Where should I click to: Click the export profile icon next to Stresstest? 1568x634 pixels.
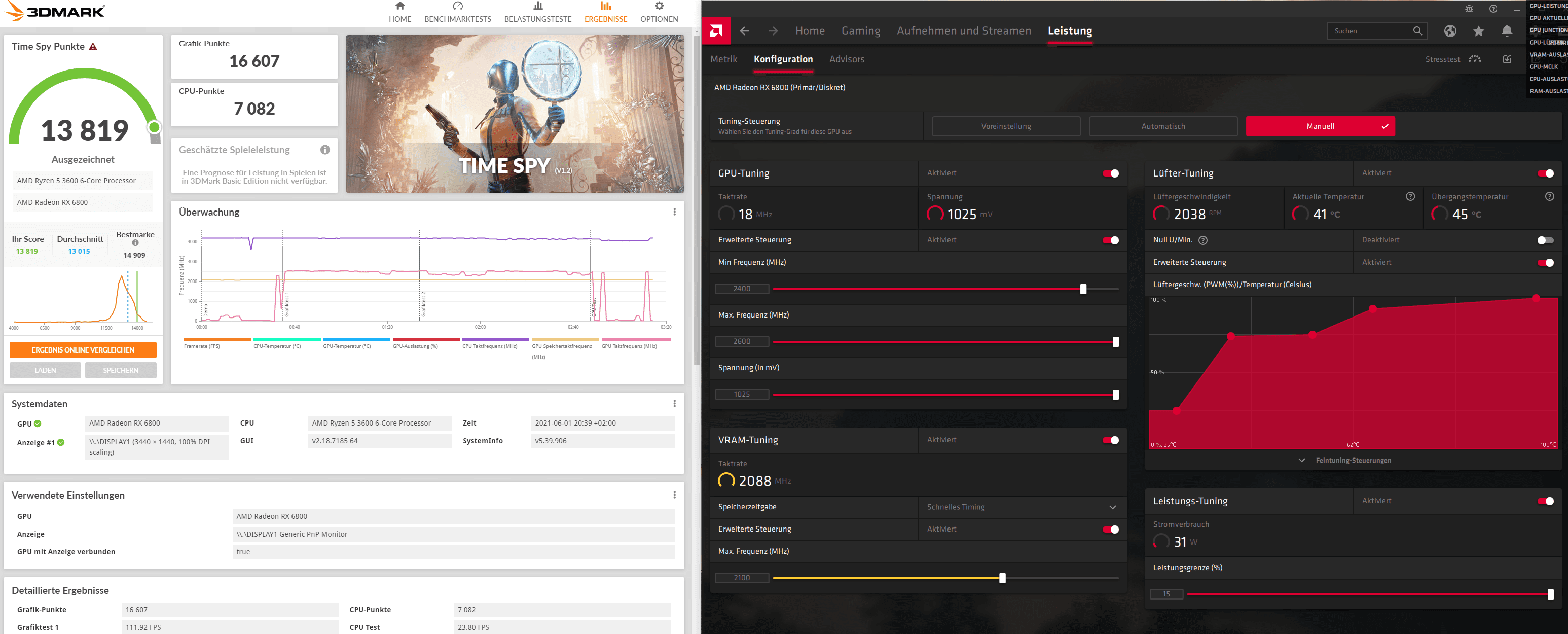pos(1507,59)
